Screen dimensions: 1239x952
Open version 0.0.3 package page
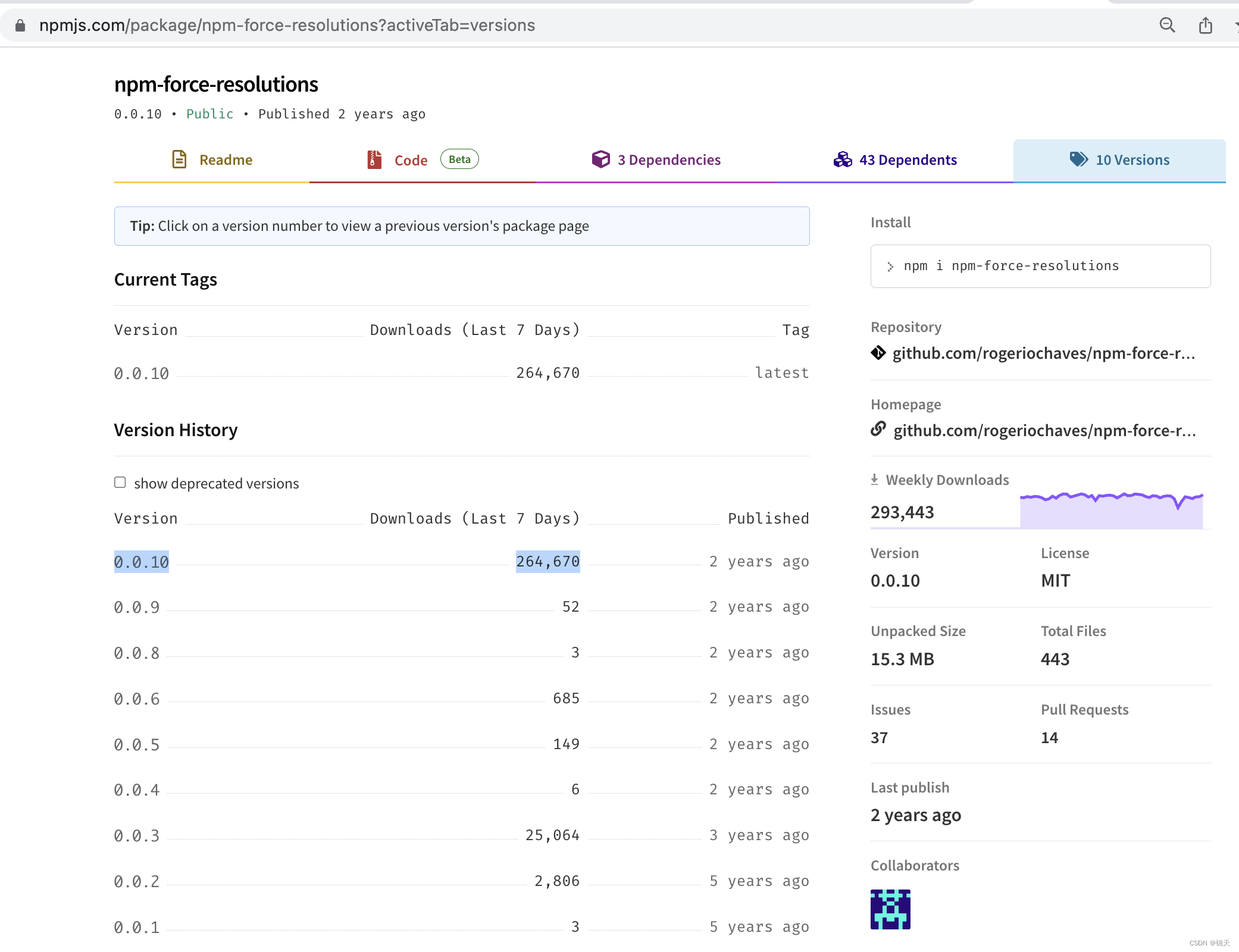point(137,835)
